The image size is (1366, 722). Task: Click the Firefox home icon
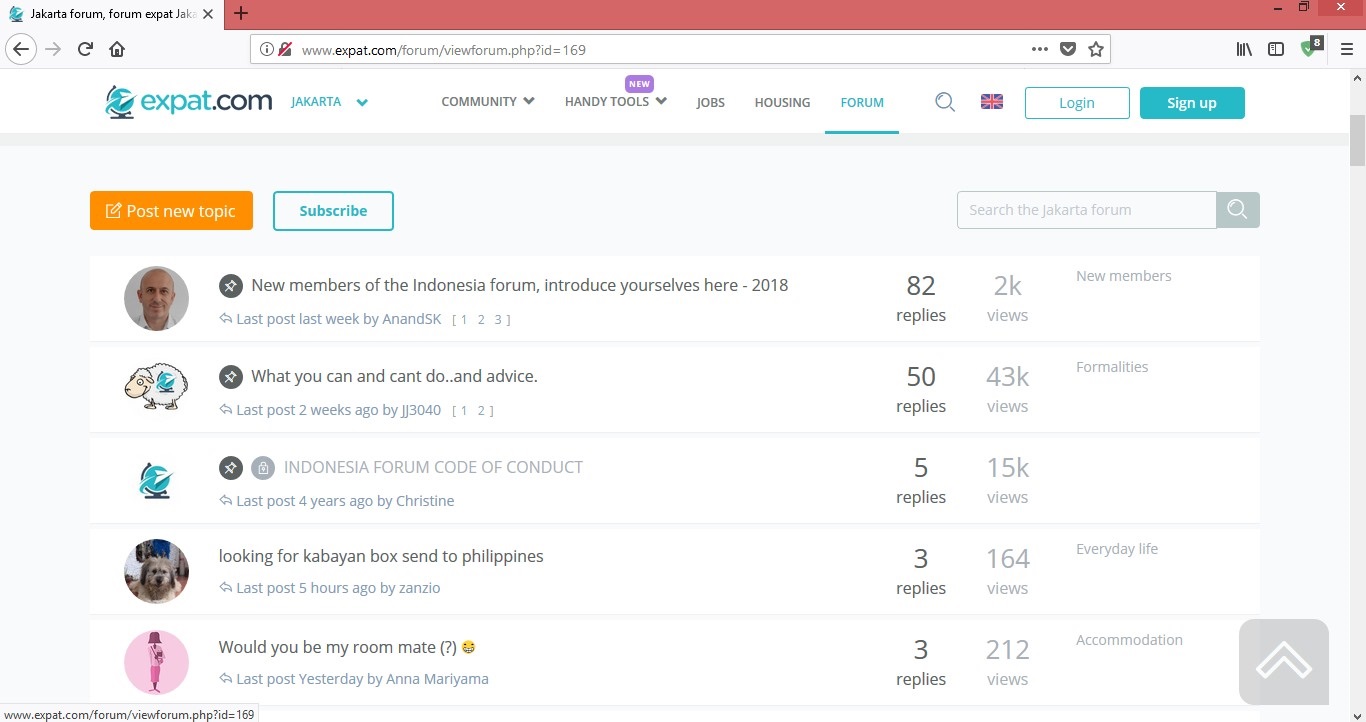click(117, 49)
